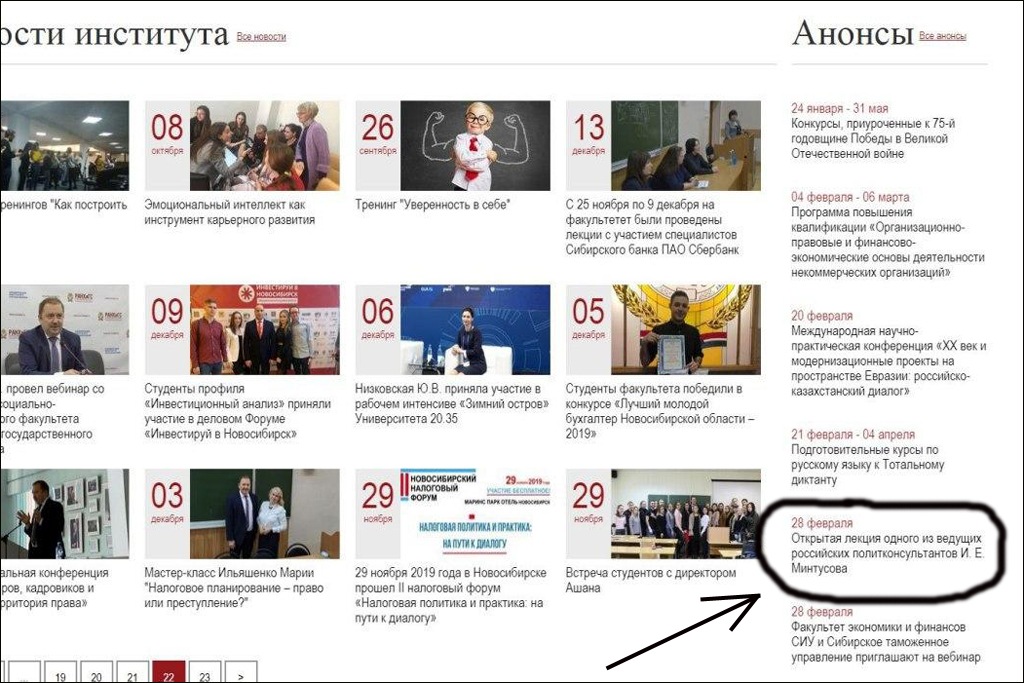Open the Ильяшенко Марии master class article

tap(241, 588)
